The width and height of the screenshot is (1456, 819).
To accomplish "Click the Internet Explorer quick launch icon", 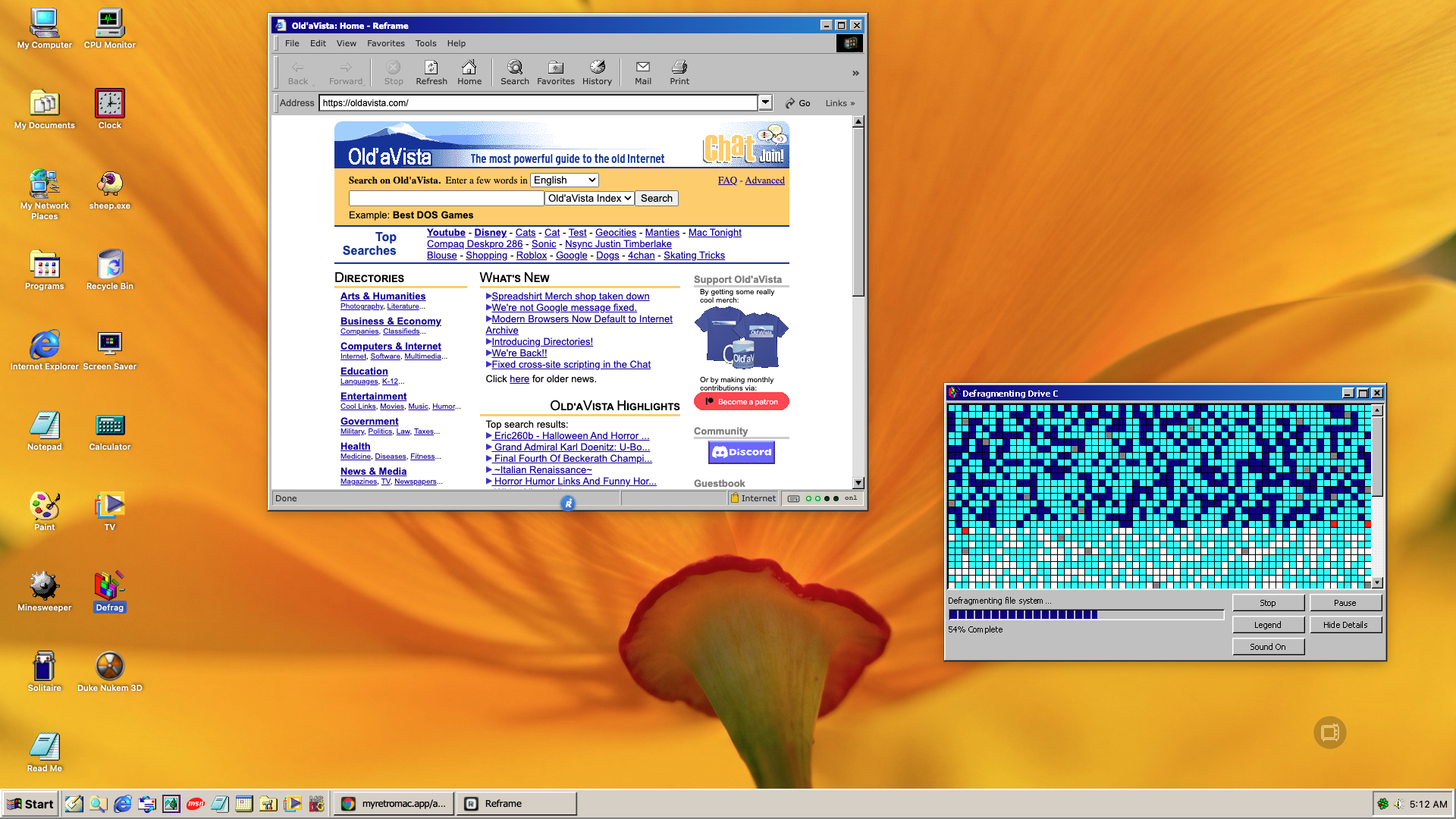I will (x=123, y=804).
